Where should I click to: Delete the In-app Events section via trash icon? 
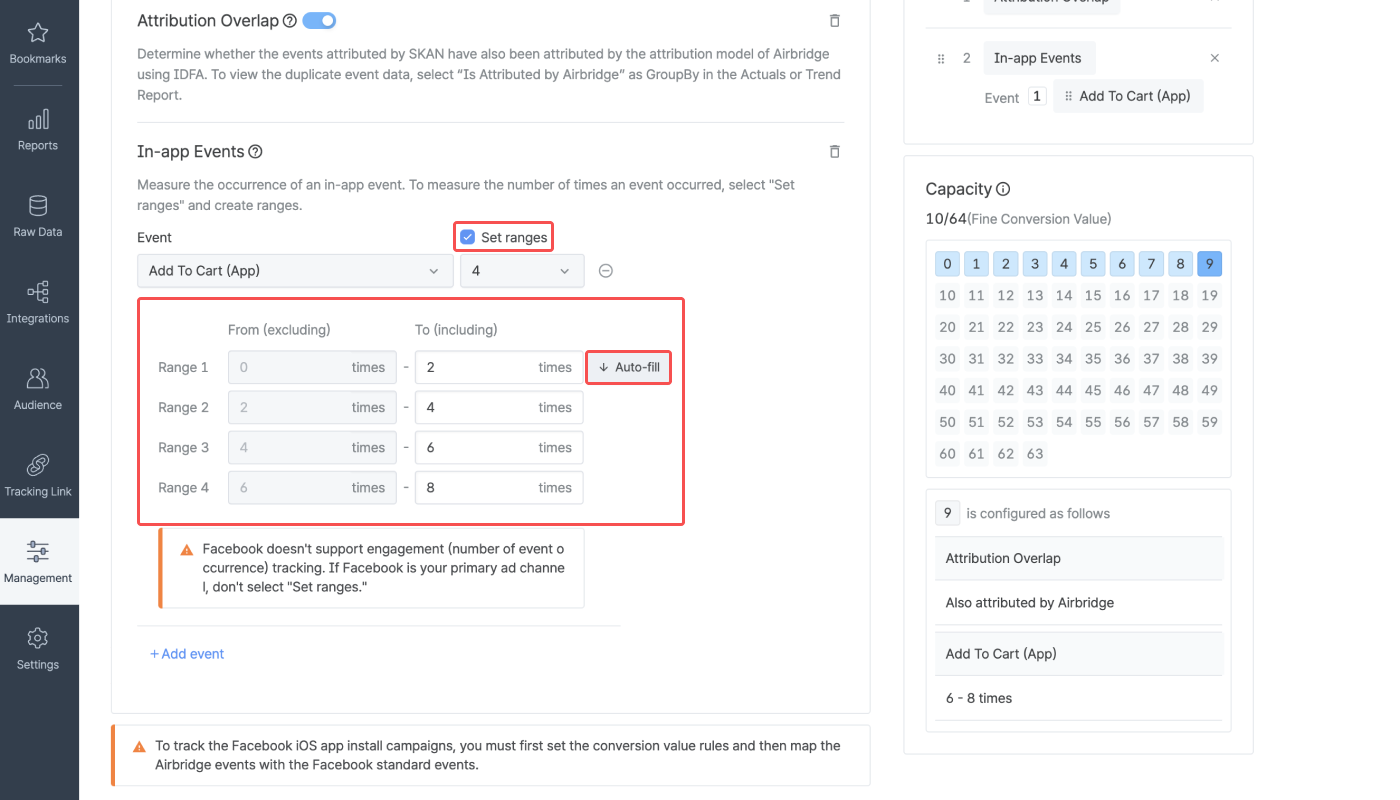pos(835,151)
